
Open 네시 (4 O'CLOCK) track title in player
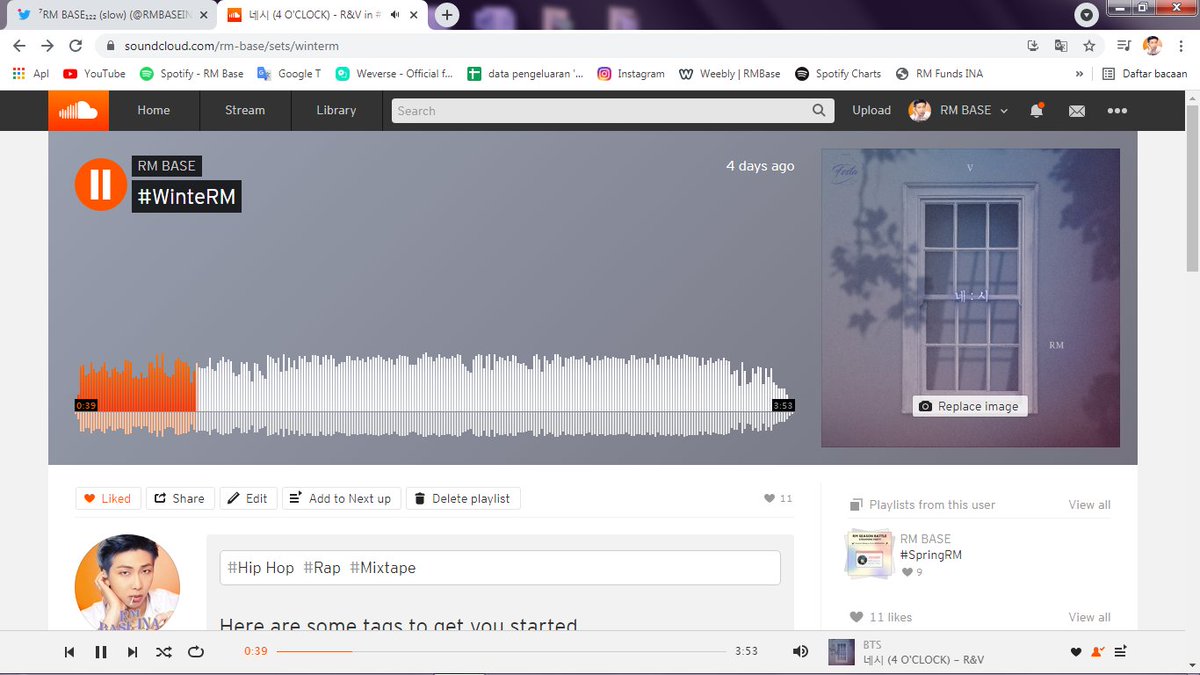925,660
